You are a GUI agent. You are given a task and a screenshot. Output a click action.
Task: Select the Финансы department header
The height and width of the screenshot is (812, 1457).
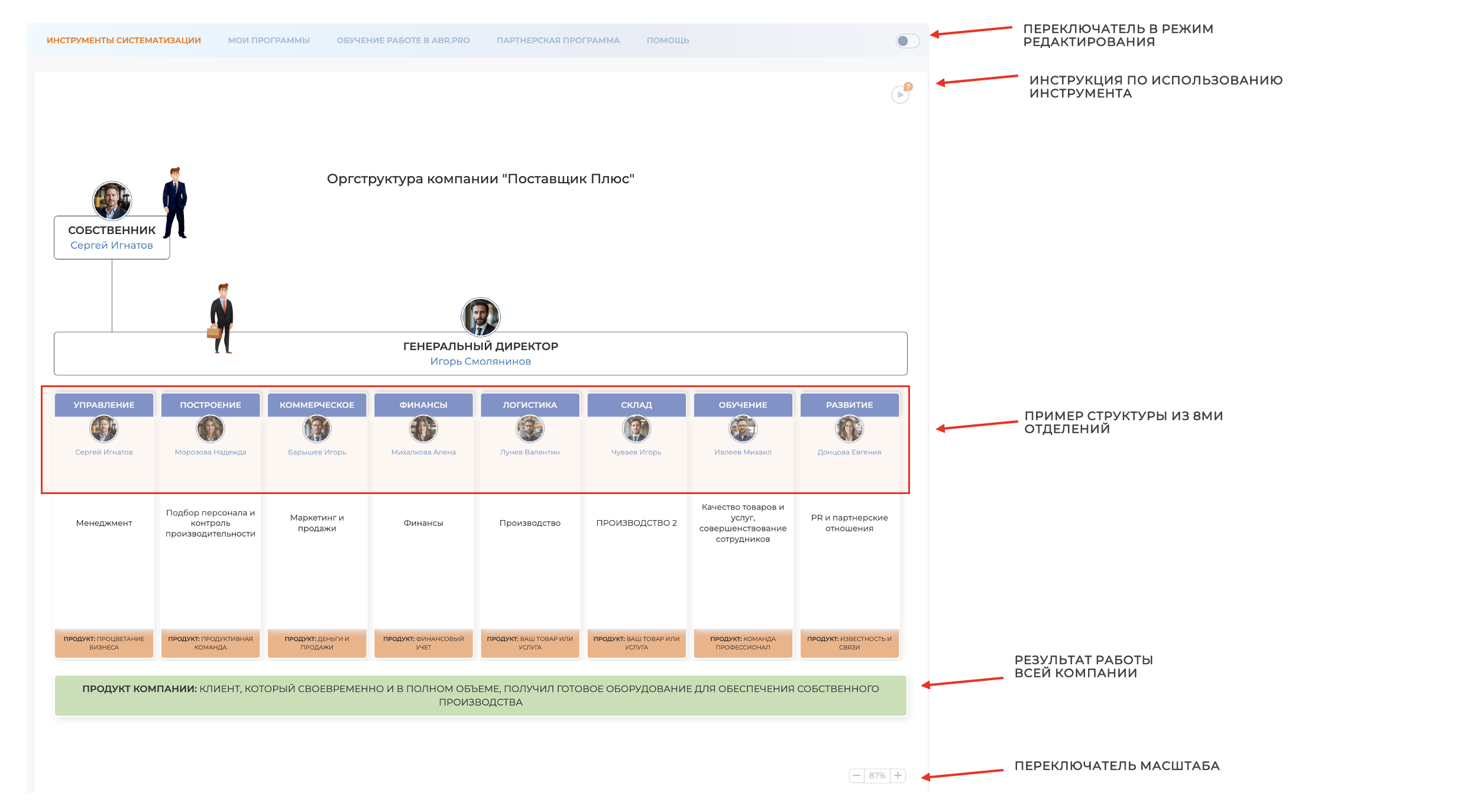(x=423, y=405)
